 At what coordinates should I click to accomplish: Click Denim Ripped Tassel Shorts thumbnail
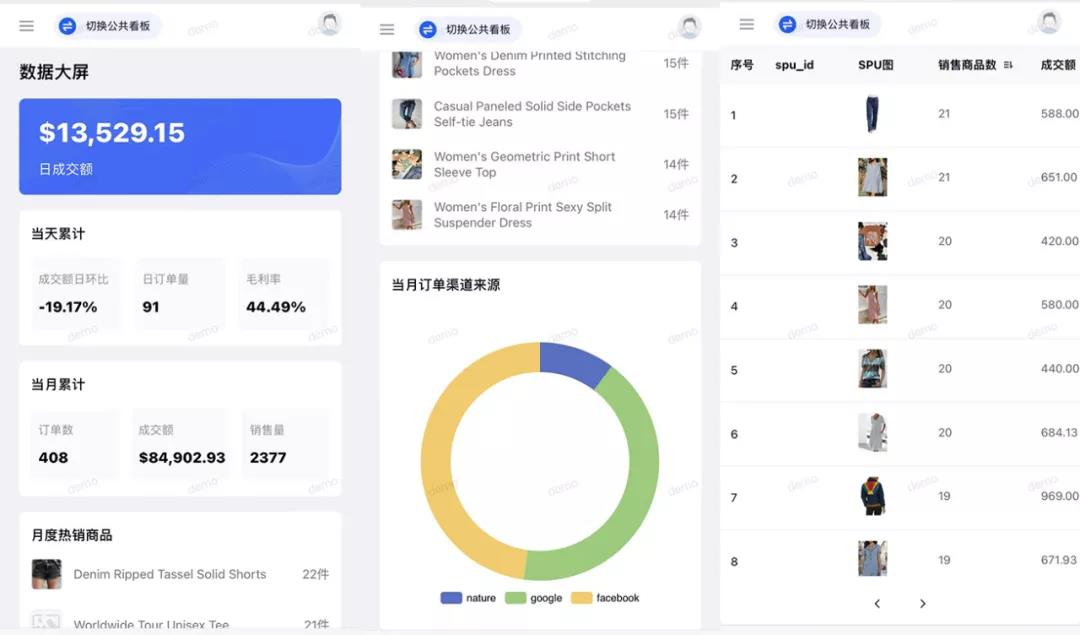[47, 574]
